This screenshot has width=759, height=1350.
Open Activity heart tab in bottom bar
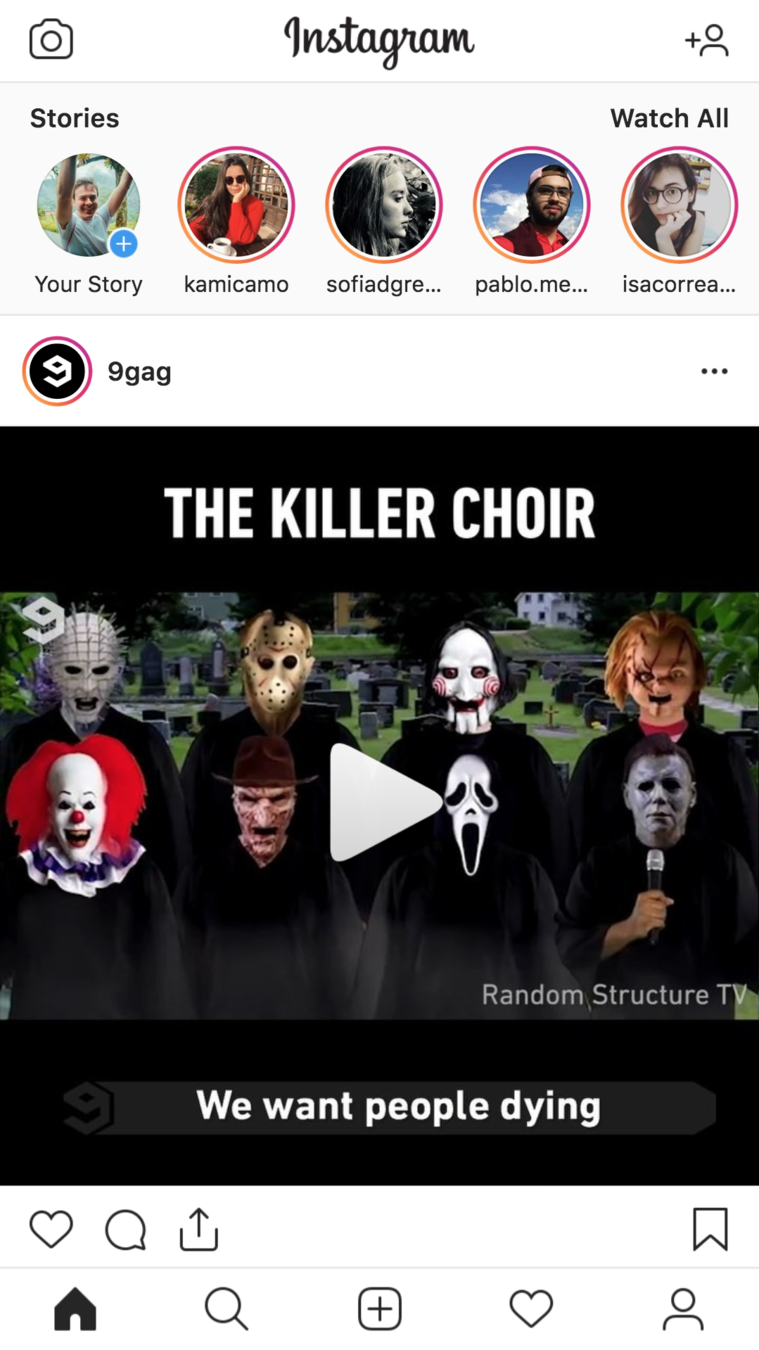tap(531, 1309)
